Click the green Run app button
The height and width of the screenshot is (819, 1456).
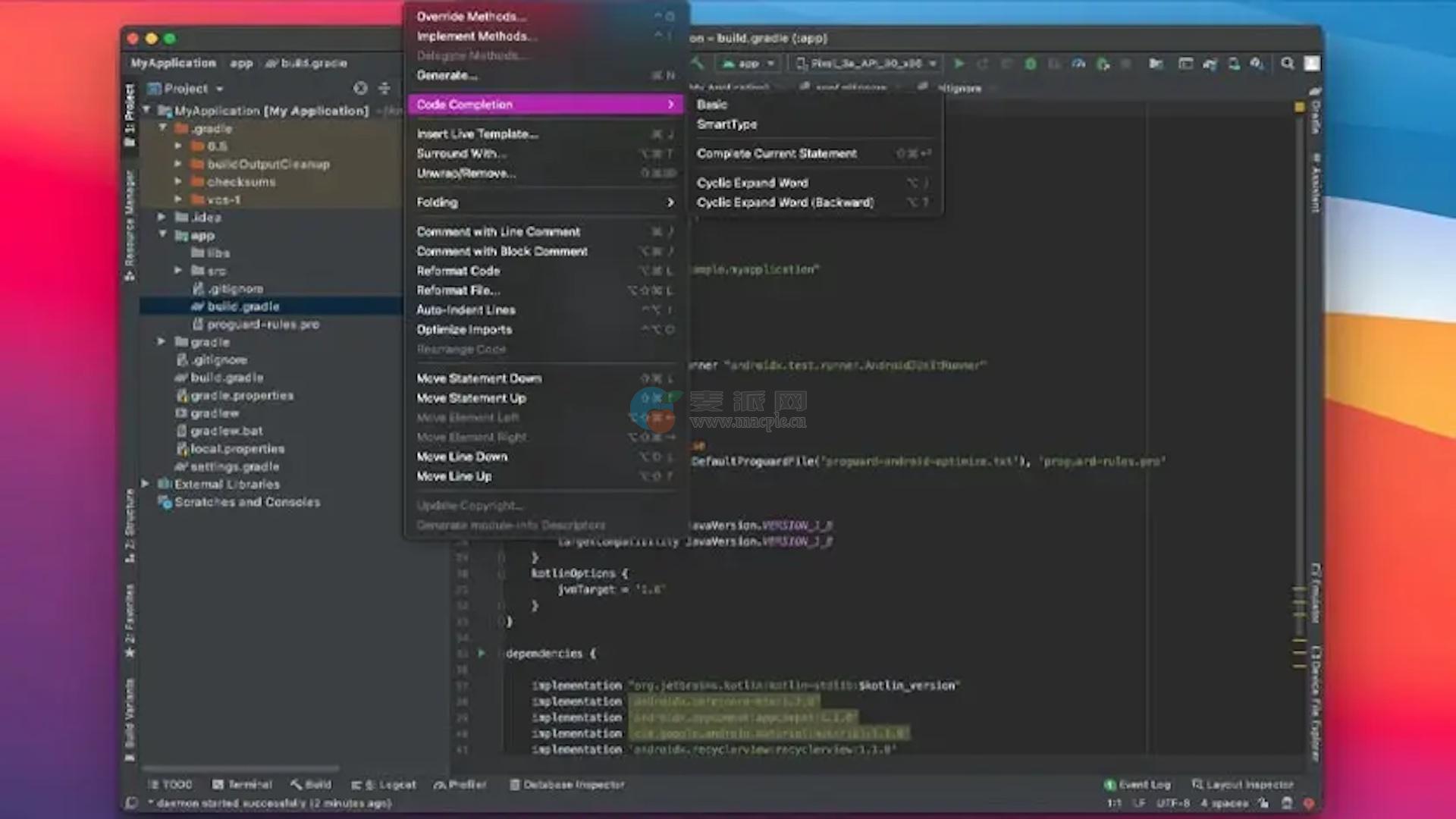(x=959, y=64)
